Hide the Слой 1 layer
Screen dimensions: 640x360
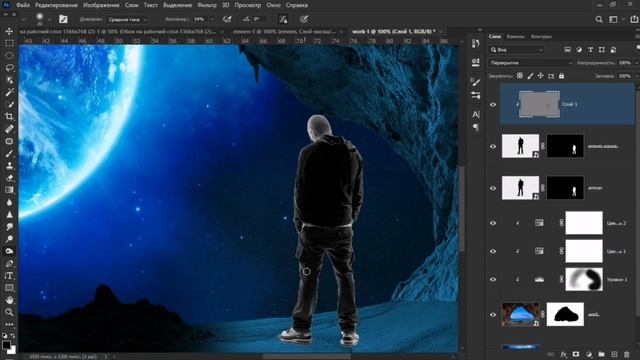[x=493, y=104]
